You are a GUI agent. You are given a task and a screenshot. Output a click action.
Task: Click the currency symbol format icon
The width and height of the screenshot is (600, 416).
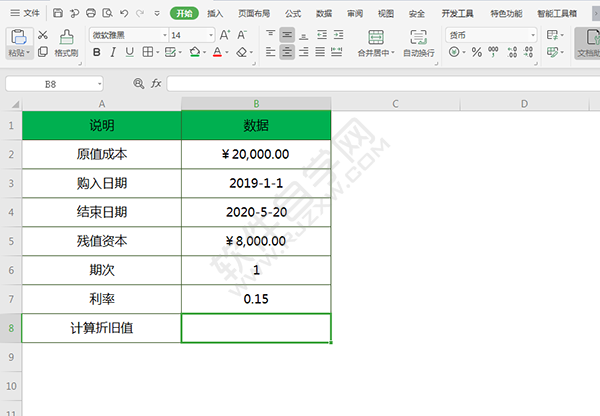[x=454, y=52]
